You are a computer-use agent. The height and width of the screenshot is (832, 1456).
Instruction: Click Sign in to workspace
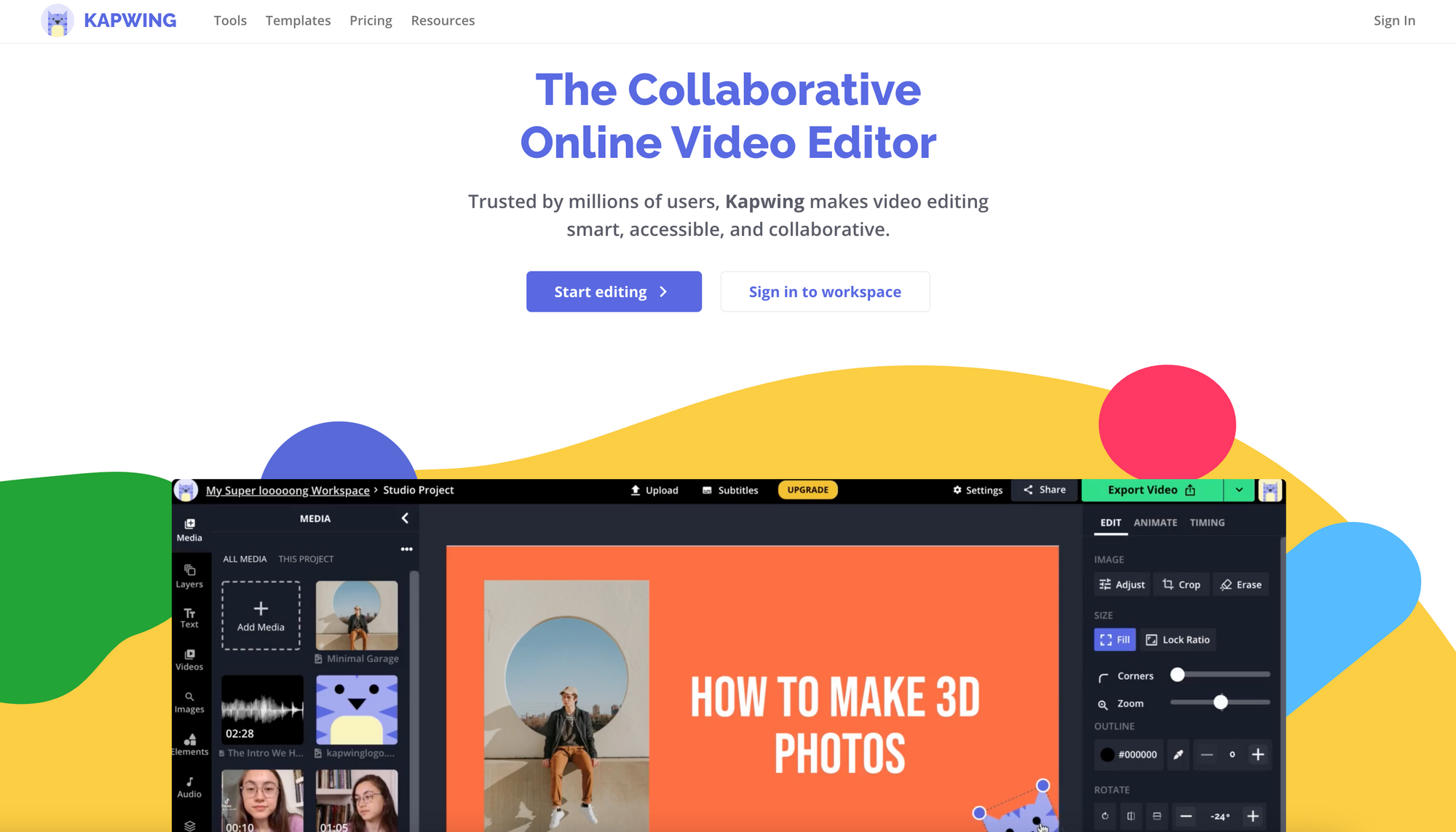pos(825,292)
